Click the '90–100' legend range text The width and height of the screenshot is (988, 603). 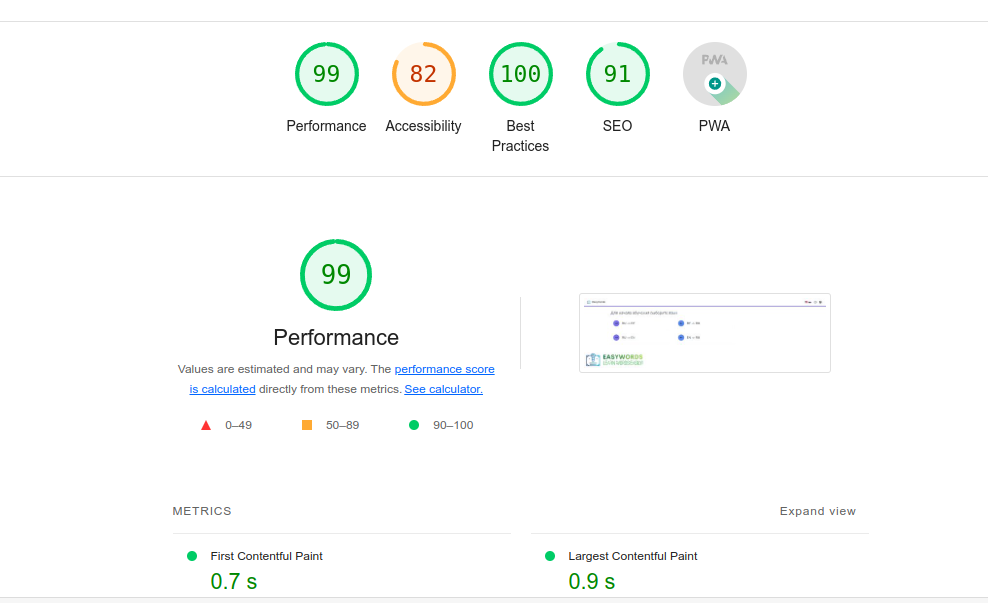[x=453, y=425]
